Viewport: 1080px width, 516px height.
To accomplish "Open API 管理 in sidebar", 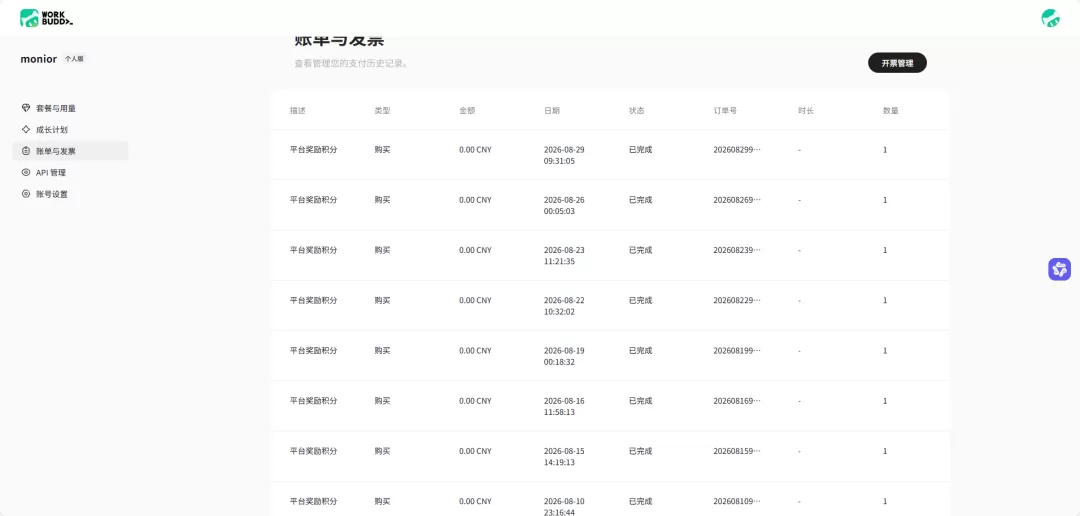I will click(70, 172).
